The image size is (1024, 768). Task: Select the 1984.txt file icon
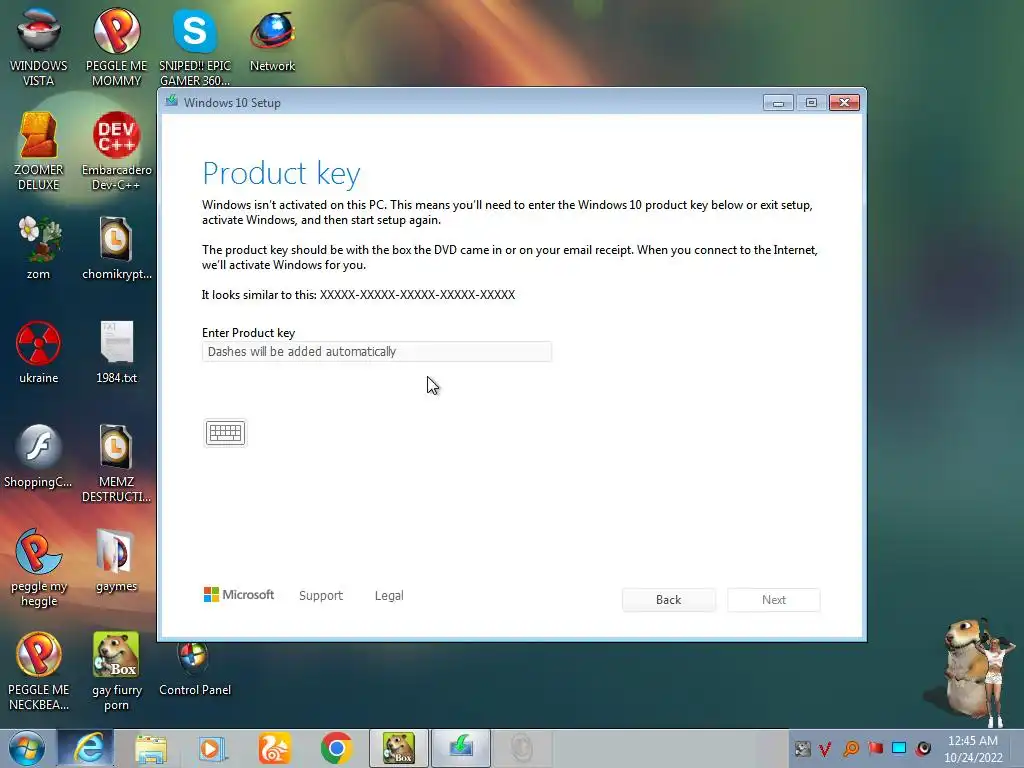click(116, 351)
